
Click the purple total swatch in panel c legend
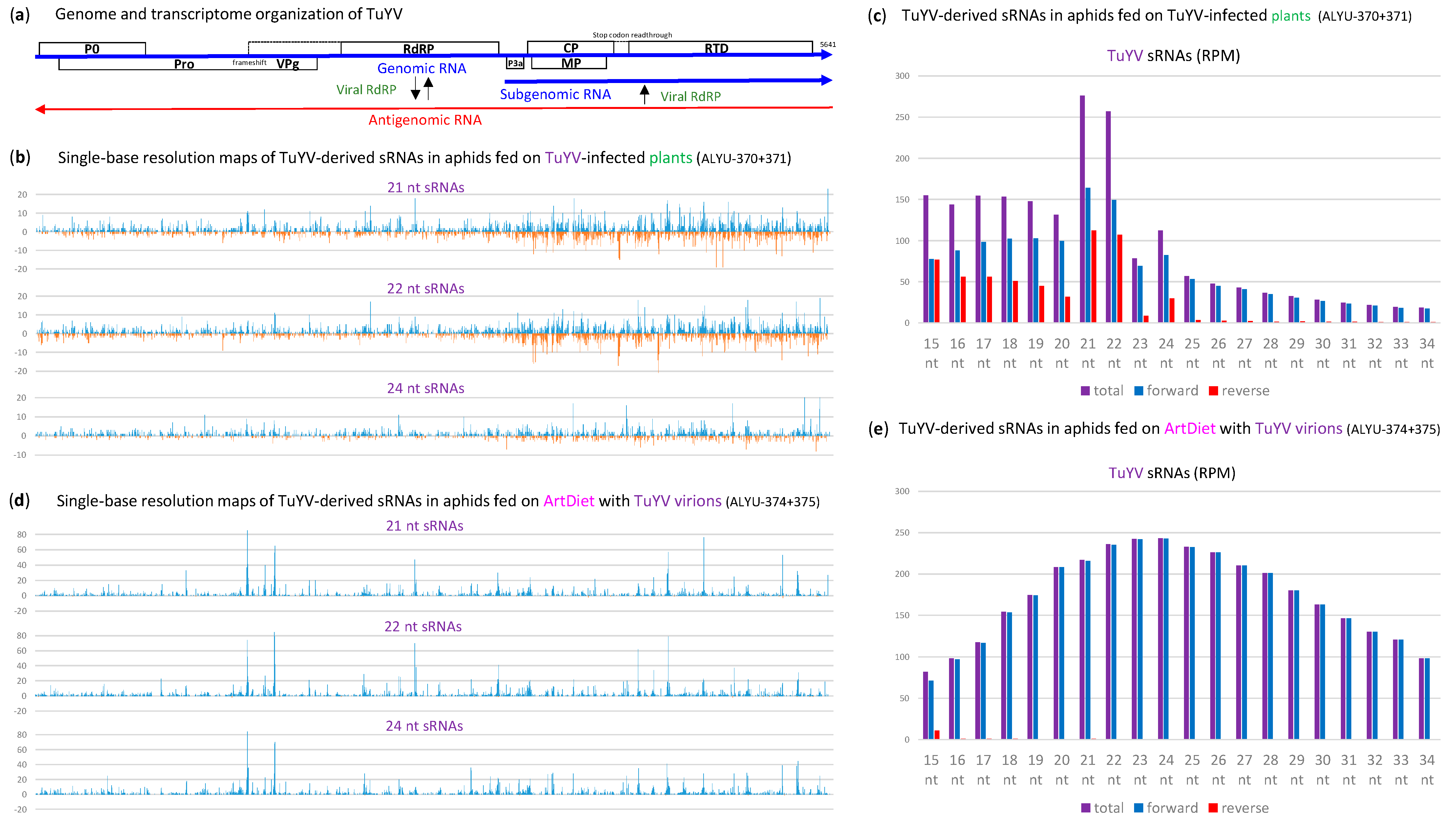[x=1085, y=391]
